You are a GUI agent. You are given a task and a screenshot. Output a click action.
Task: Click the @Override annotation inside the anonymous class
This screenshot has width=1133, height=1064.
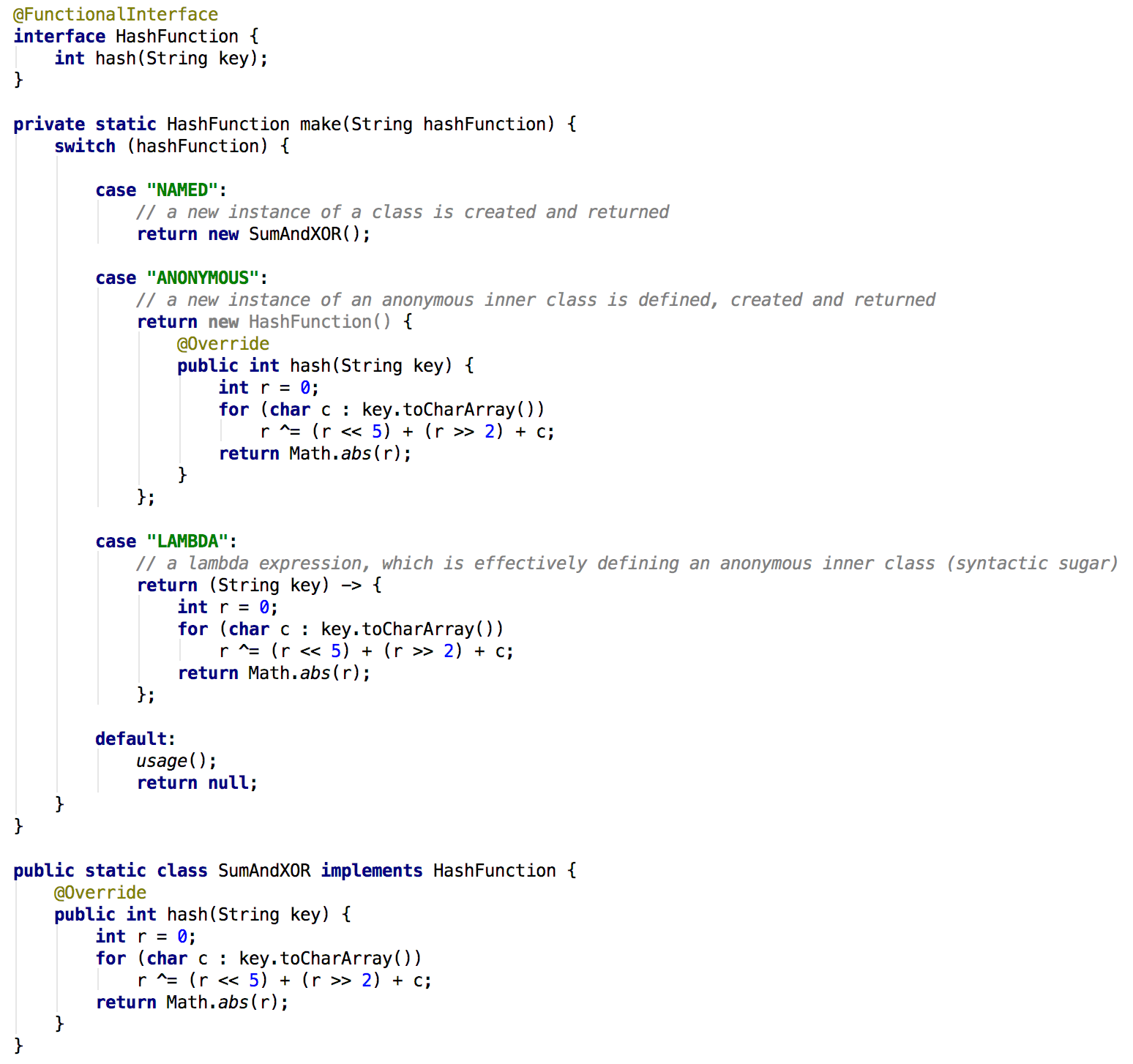click(224, 343)
